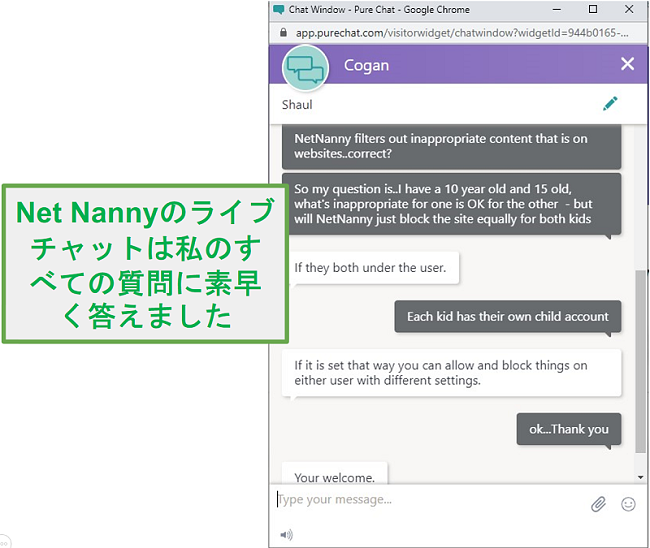
Task: Edit visitor name Shaul with pencil icon
Action: click(x=610, y=104)
